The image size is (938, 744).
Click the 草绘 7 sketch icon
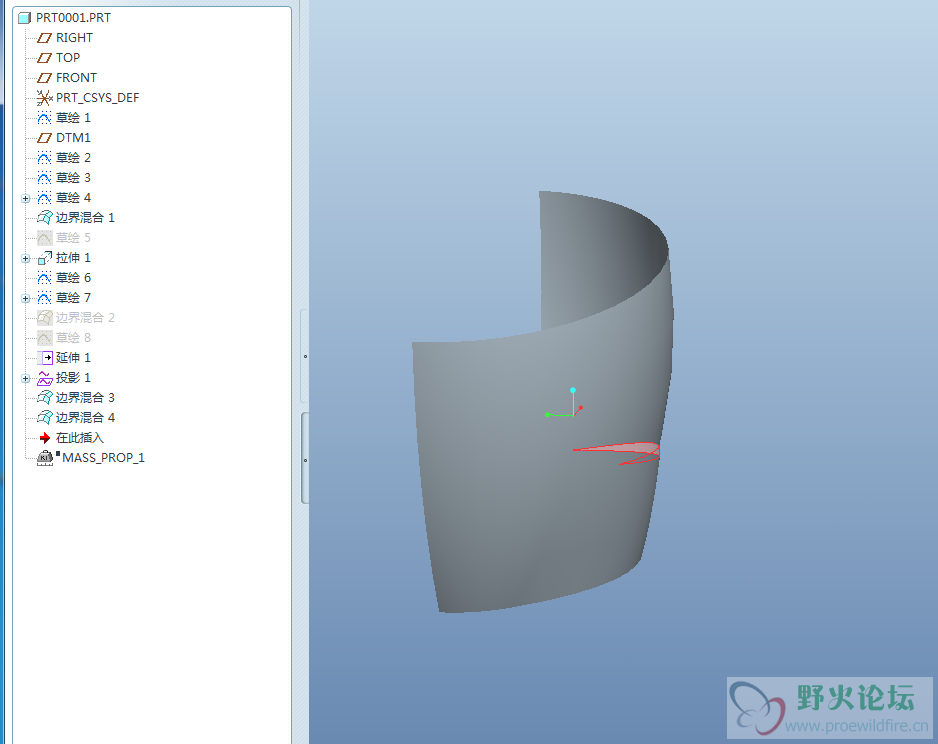pyautogui.click(x=44, y=298)
